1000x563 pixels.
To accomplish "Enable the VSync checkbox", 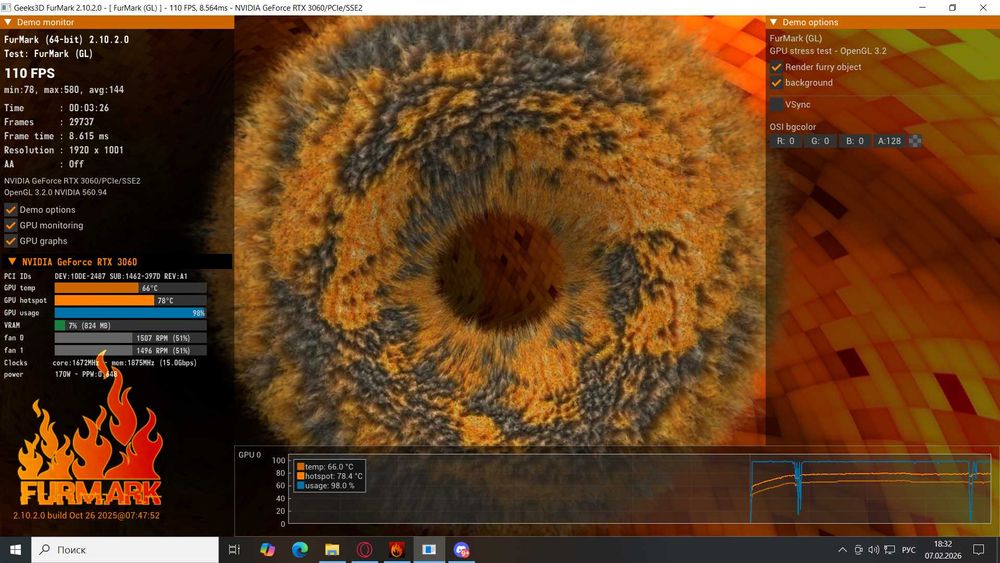I will [x=776, y=105].
